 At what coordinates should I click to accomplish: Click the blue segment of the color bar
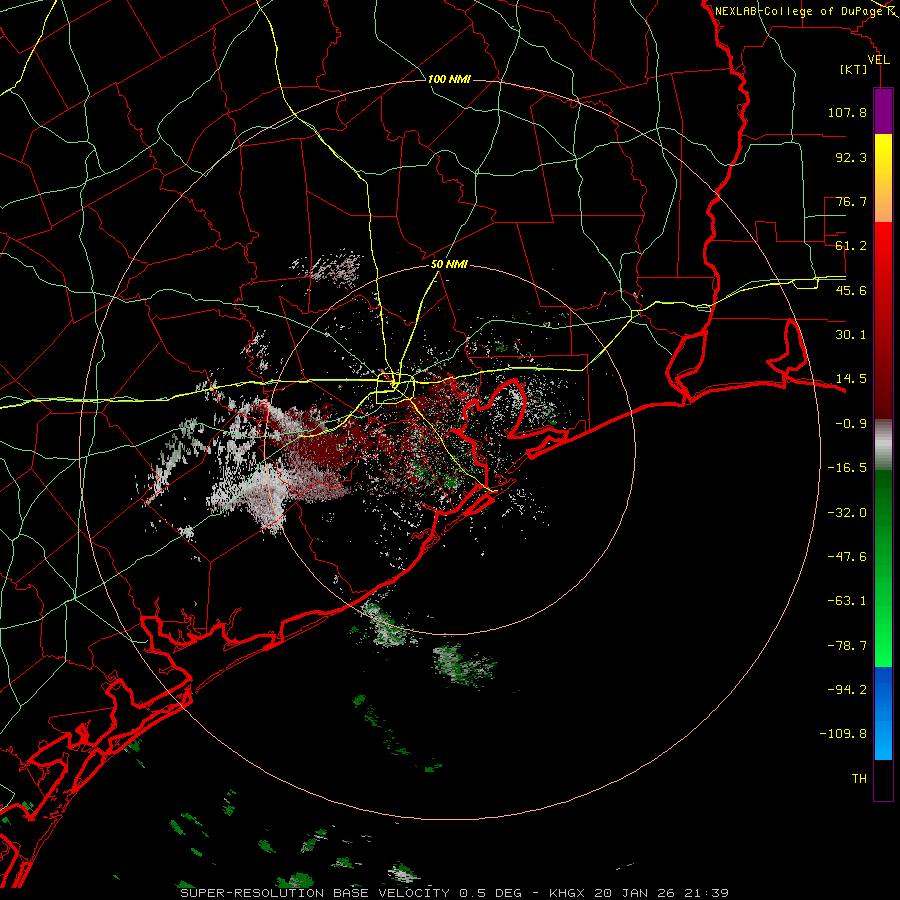883,713
